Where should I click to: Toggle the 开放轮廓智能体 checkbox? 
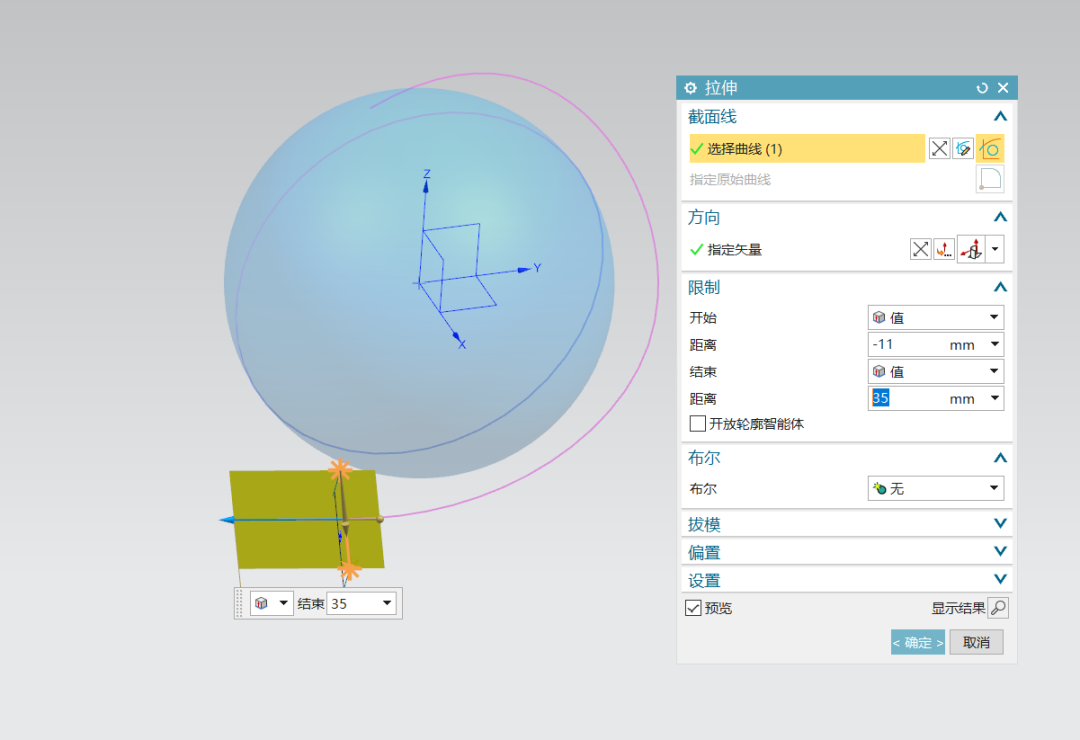pos(697,423)
